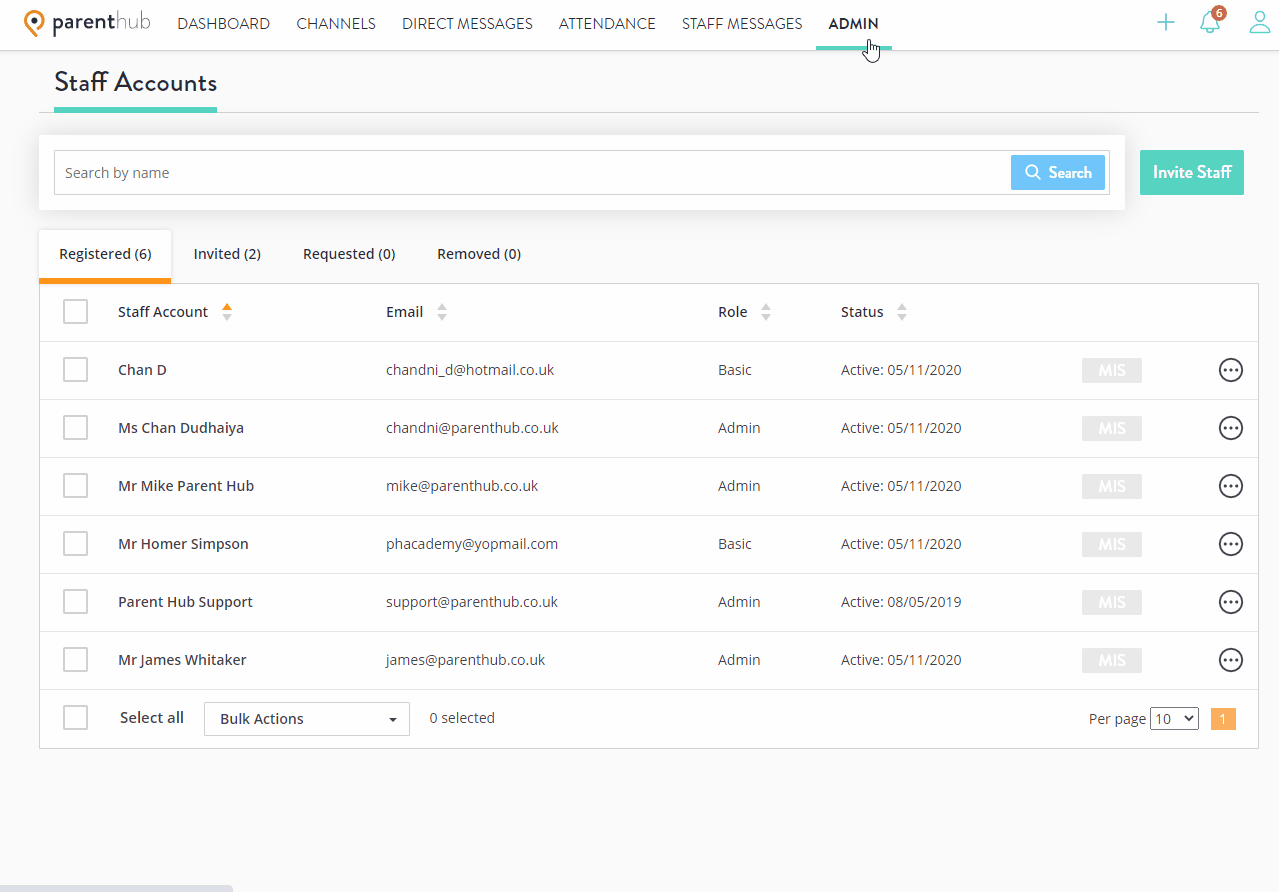Click email phacademy@yopmail.com
The image size is (1279, 892).
472,544
